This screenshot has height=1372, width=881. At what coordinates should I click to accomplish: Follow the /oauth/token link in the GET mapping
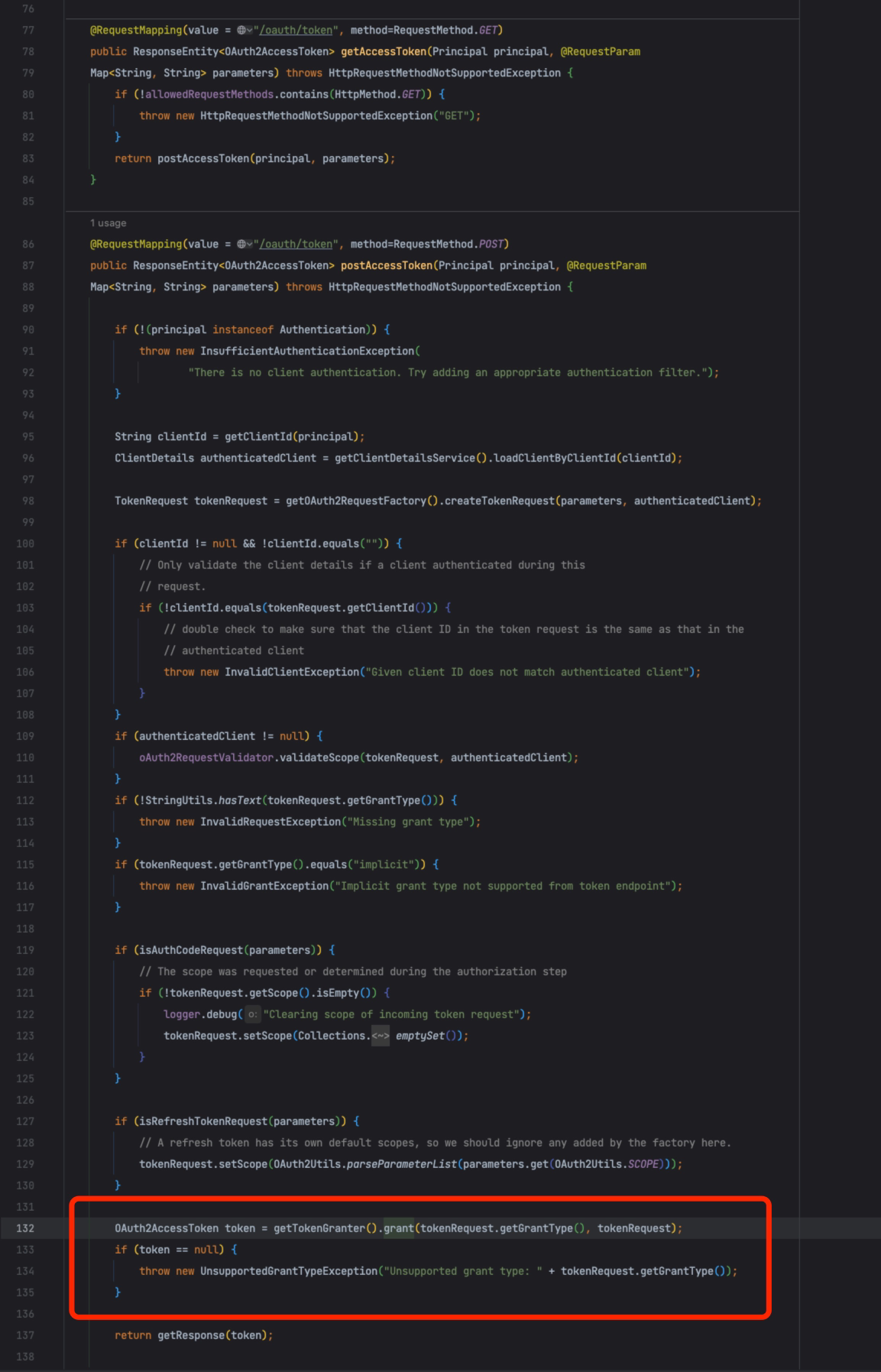coord(296,31)
